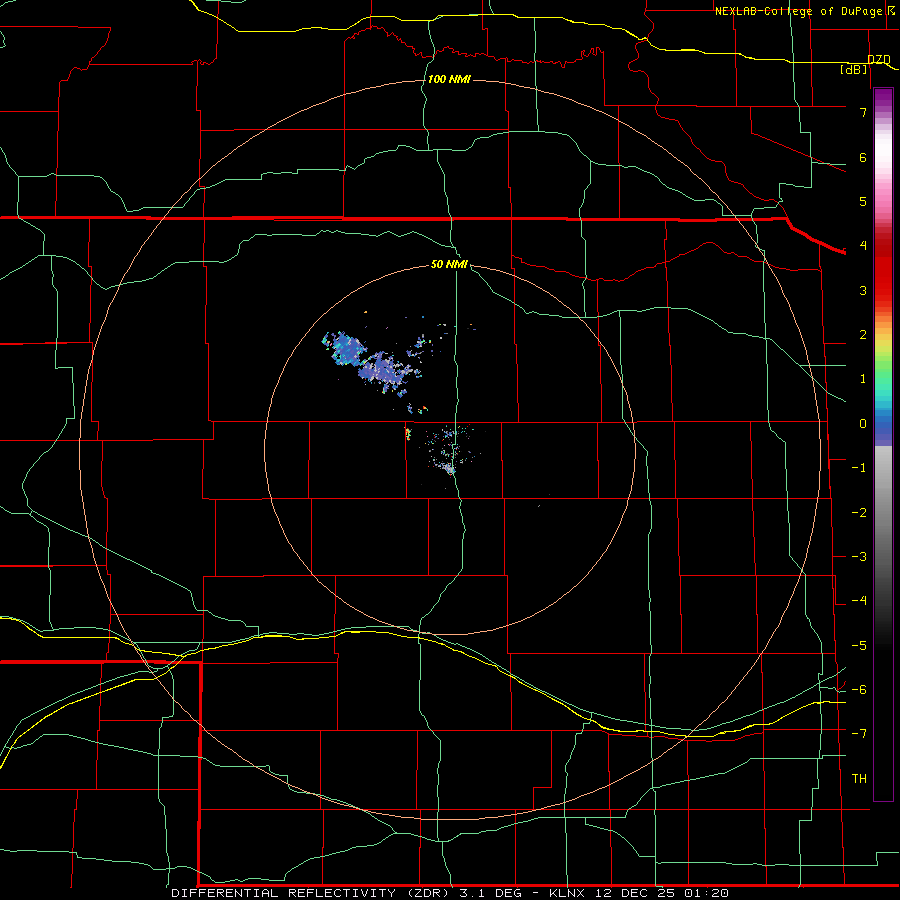This screenshot has height=900, width=900.
Task: Click the 2 tick on the color scale
Action: [863, 335]
